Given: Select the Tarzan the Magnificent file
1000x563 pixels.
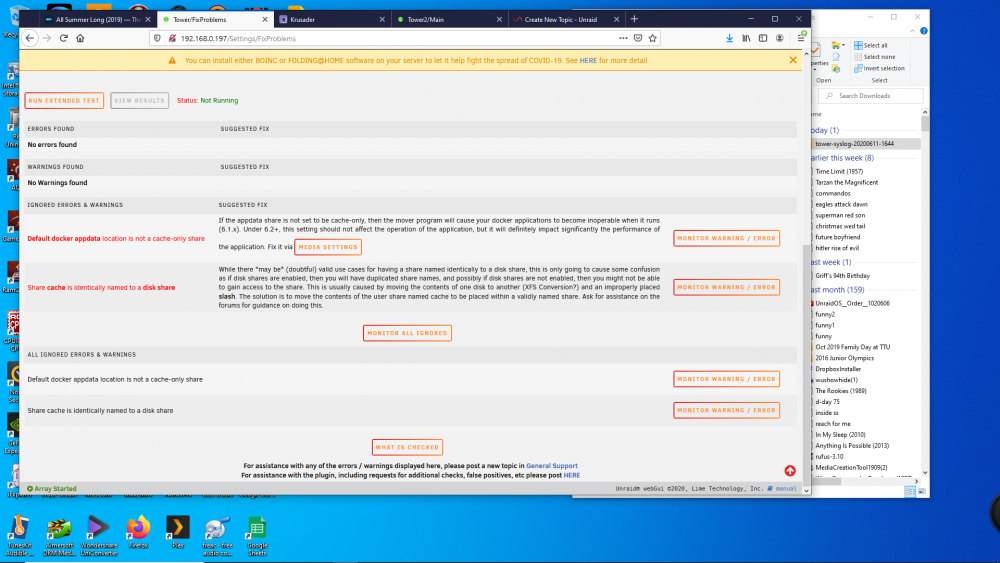Looking at the screenshot, I should tap(846, 182).
